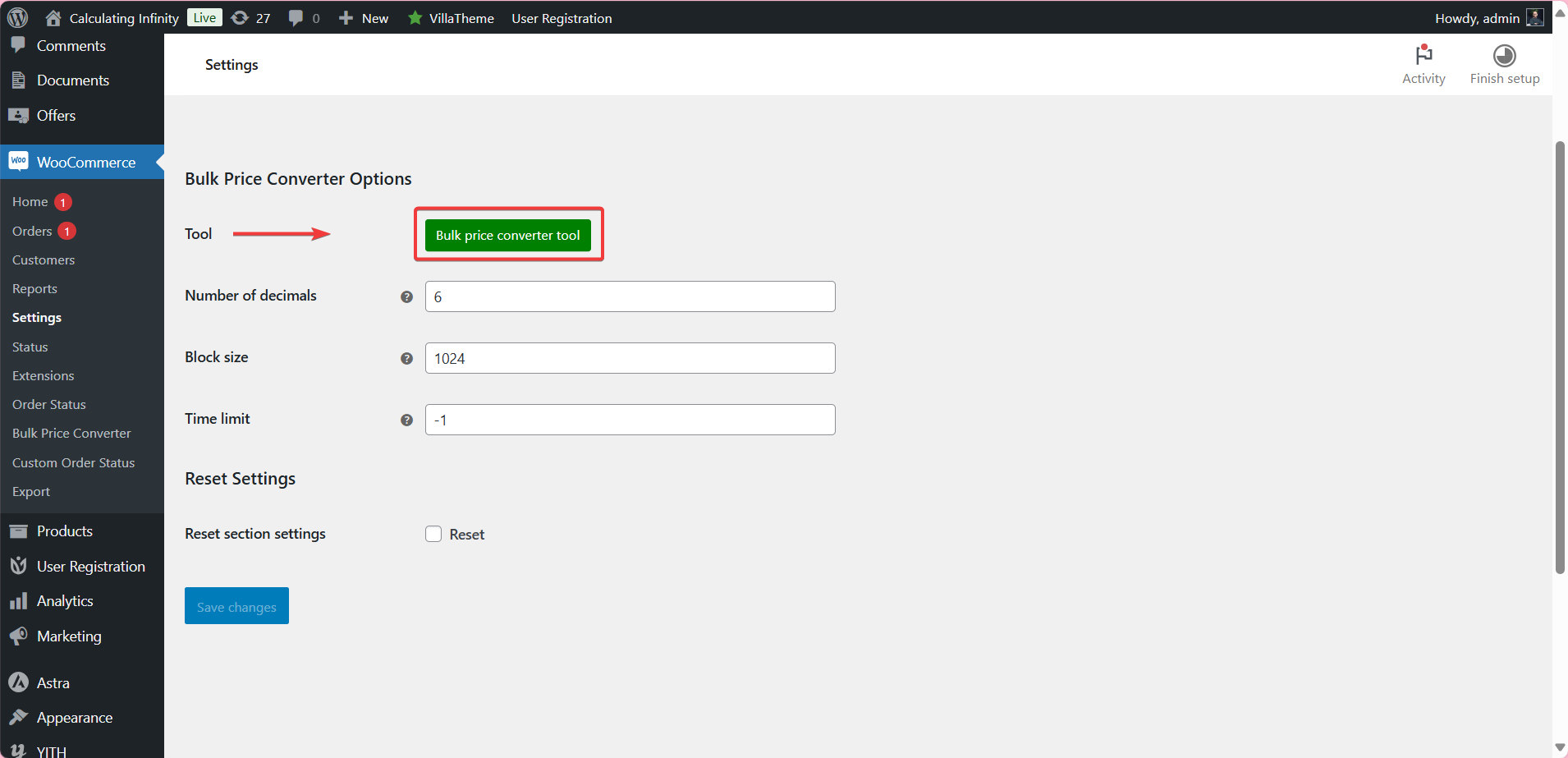Click the Save changes button
Viewport: 1568px width, 758px height.
pyautogui.click(x=236, y=606)
